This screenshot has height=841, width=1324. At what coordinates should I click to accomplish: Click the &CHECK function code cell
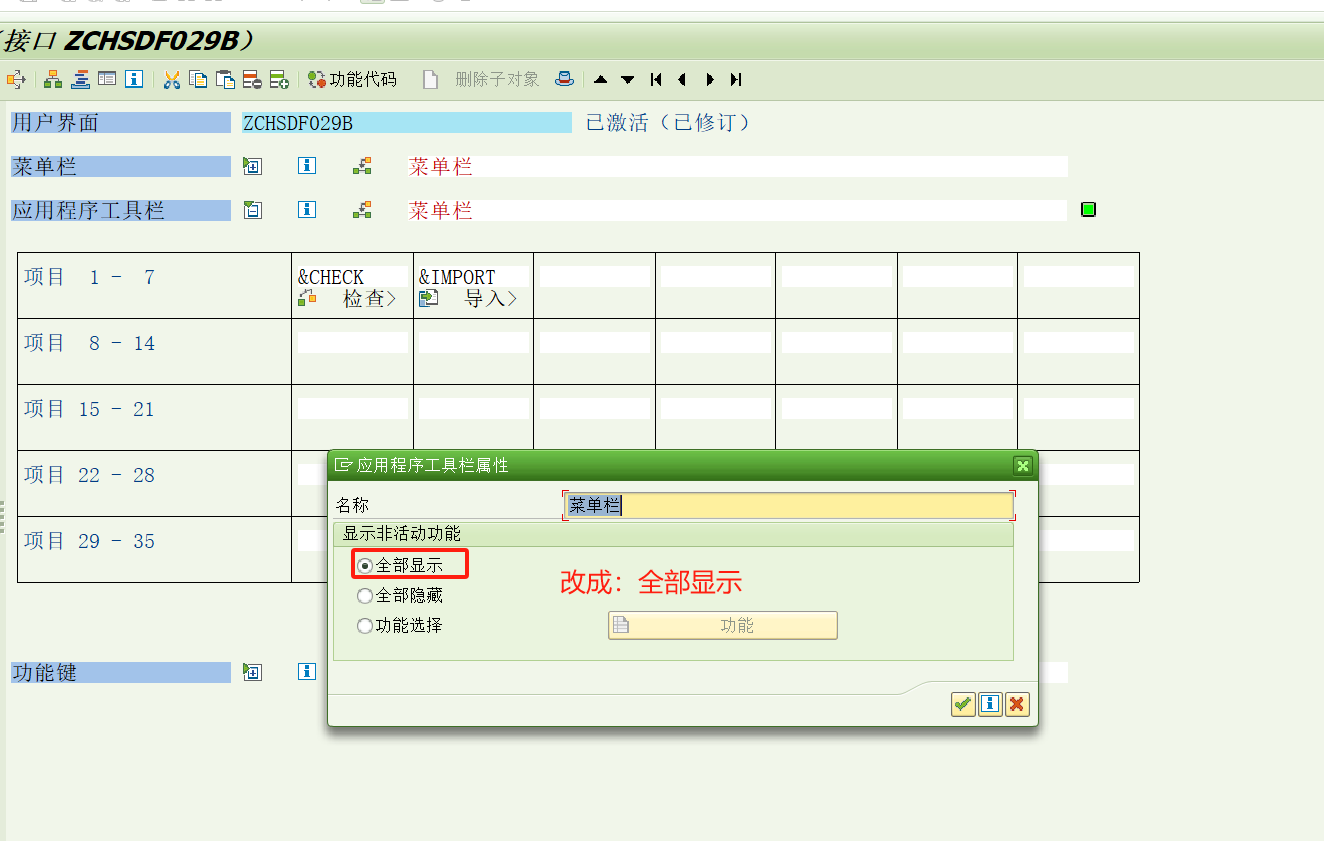coord(352,277)
